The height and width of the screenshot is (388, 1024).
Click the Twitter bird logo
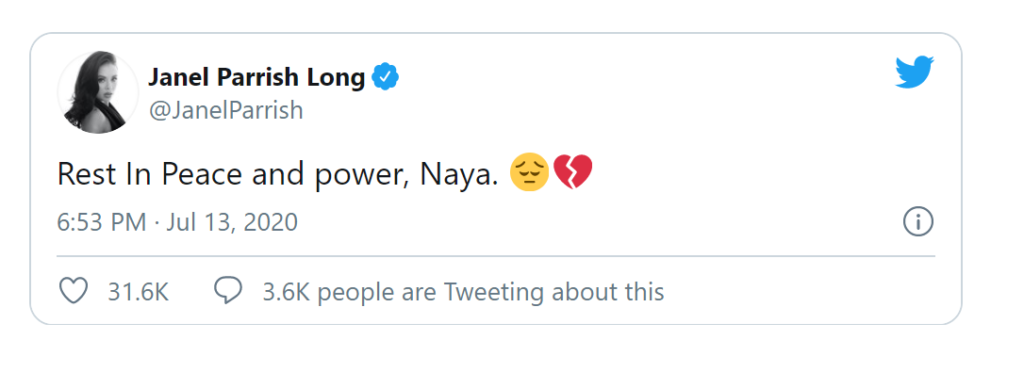(x=914, y=72)
